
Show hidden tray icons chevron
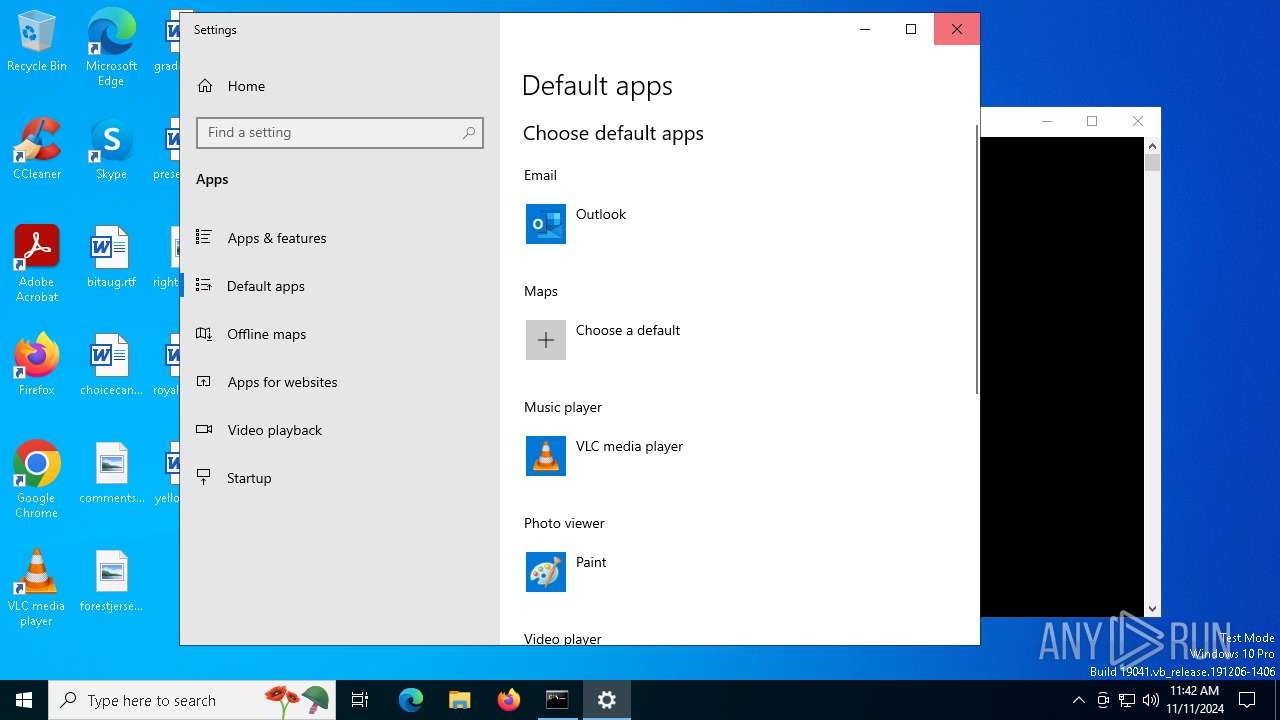pyautogui.click(x=1078, y=700)
